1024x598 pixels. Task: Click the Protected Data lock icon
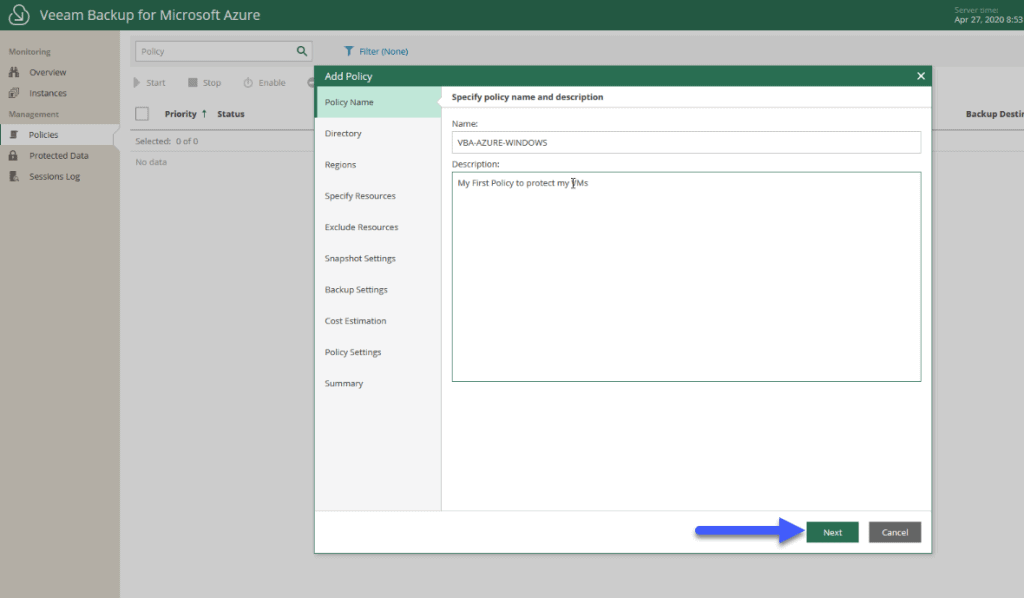click(x=13, y=155)
